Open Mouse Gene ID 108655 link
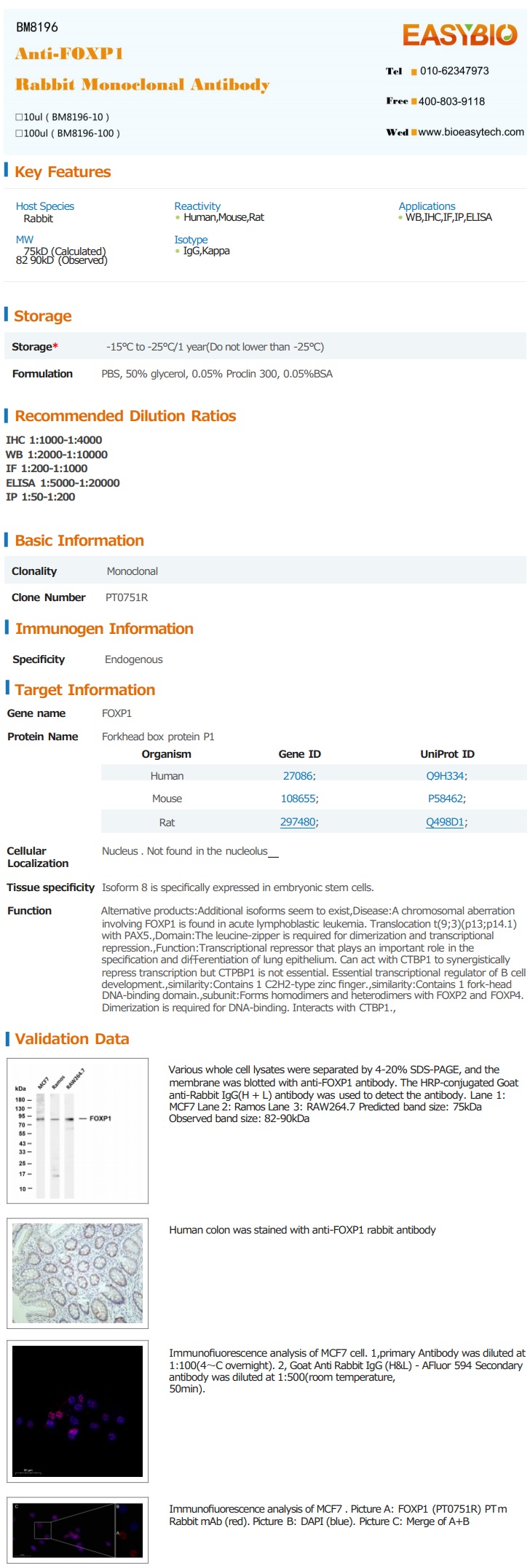 (298, 799)
